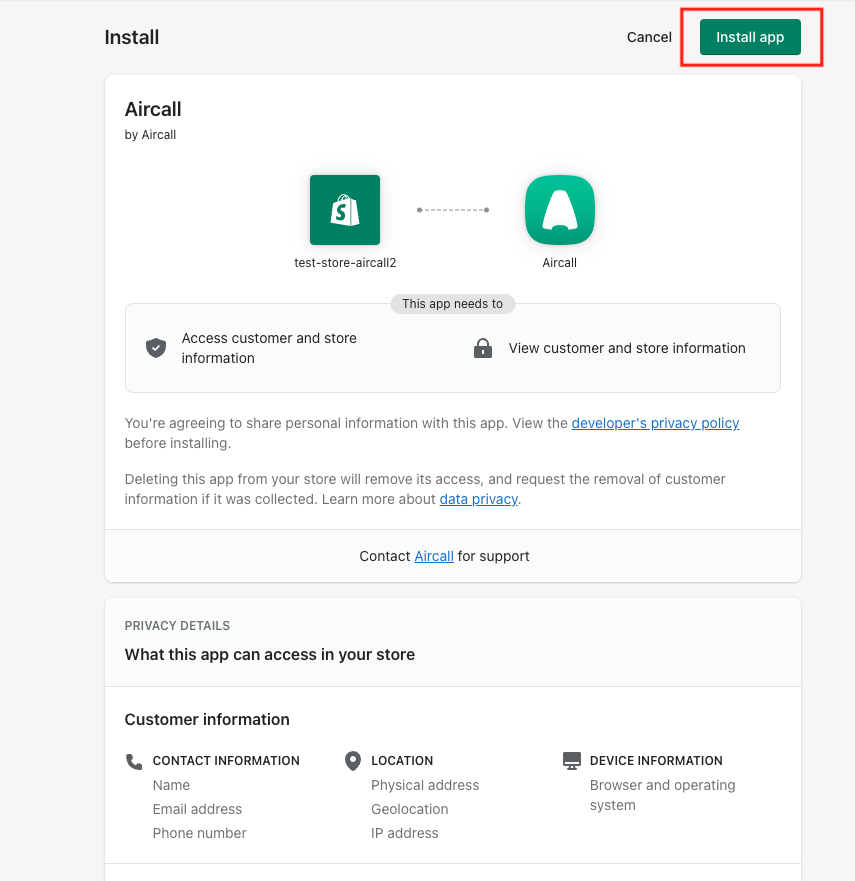This screenshot has height=881, width=855.
Task: Click the location pin icon
Action: 352,761
